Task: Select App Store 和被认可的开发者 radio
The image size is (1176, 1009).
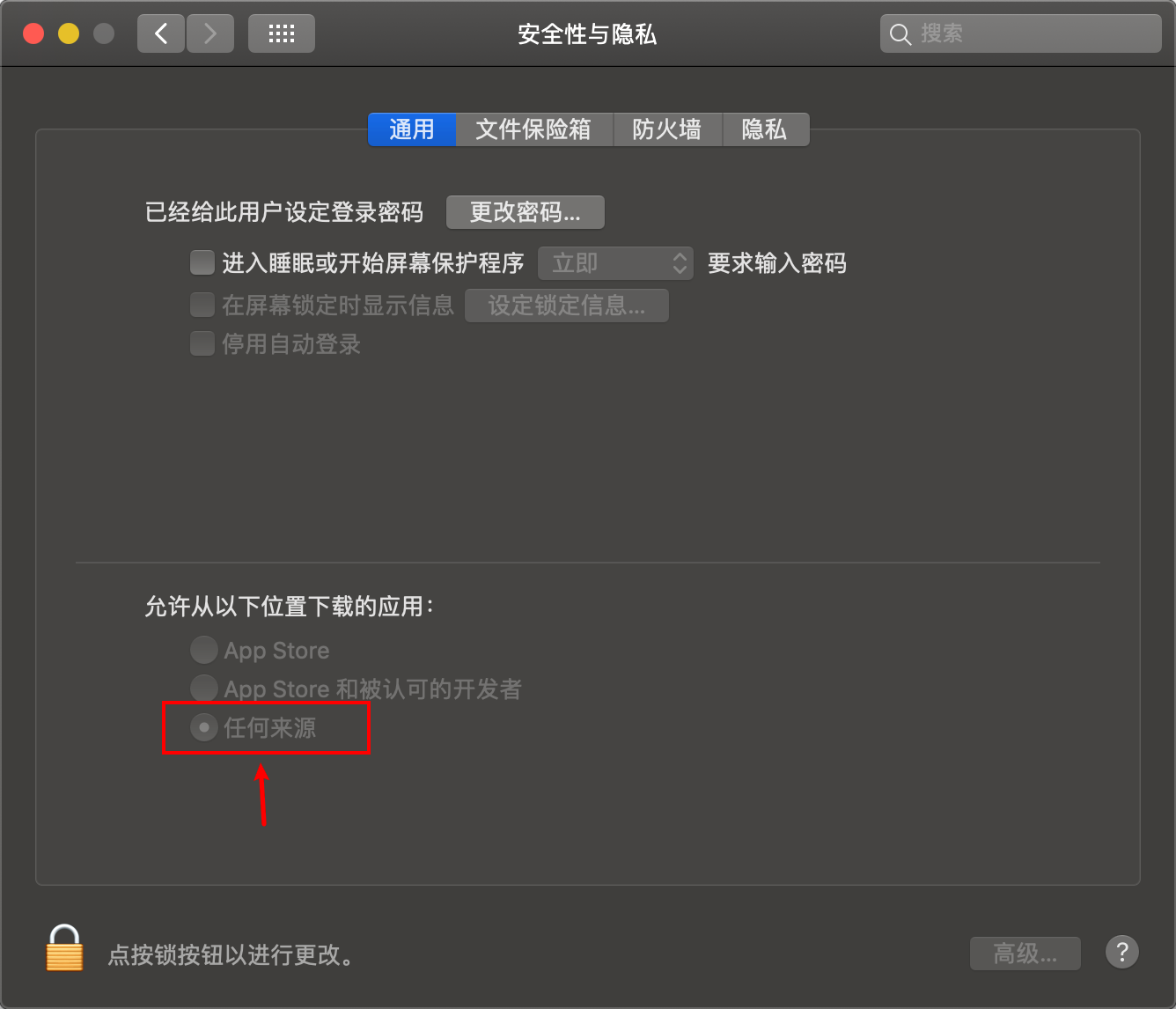Action: click(203, 688)
